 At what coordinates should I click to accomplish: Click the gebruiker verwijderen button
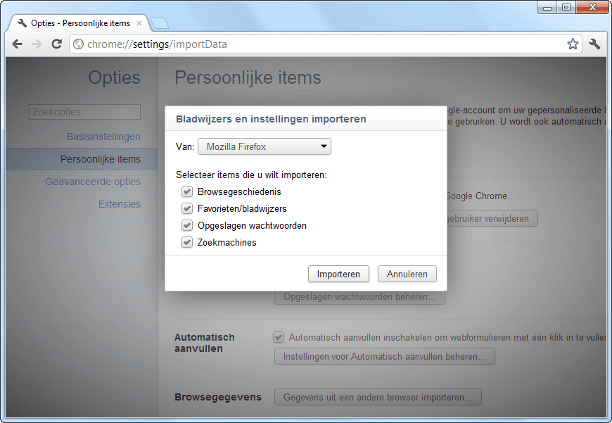(x=492, y=219)
